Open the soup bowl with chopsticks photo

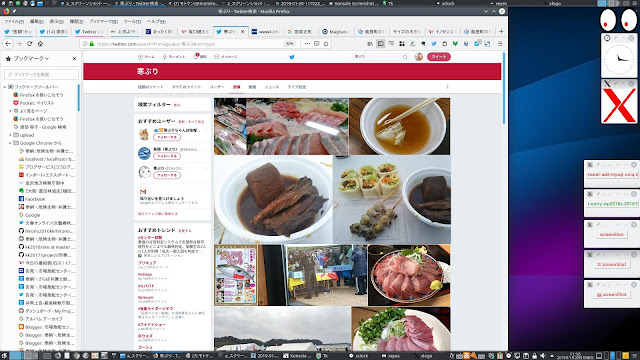(x=400, y=126)
